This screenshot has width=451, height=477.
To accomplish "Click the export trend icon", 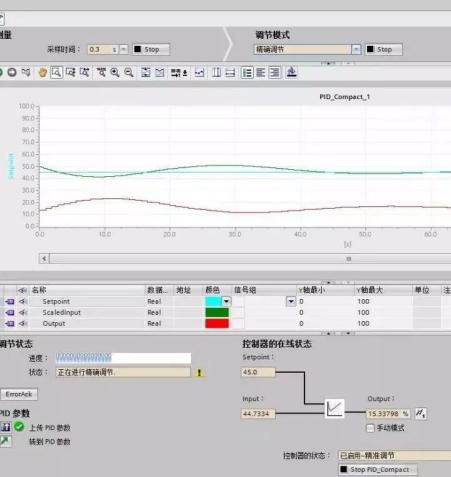I will point(291,72).
